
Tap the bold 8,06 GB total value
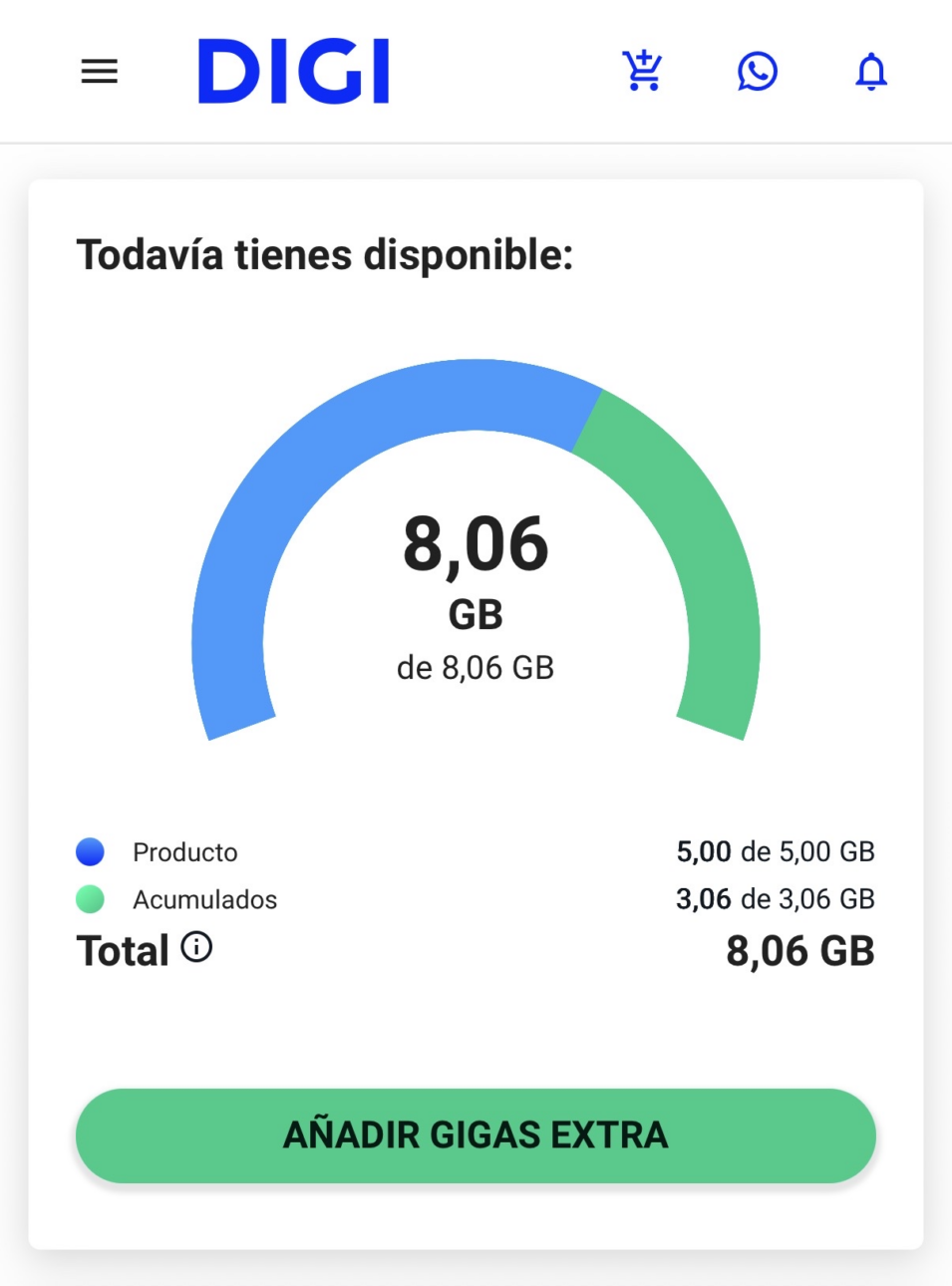[x=800, y=951]
